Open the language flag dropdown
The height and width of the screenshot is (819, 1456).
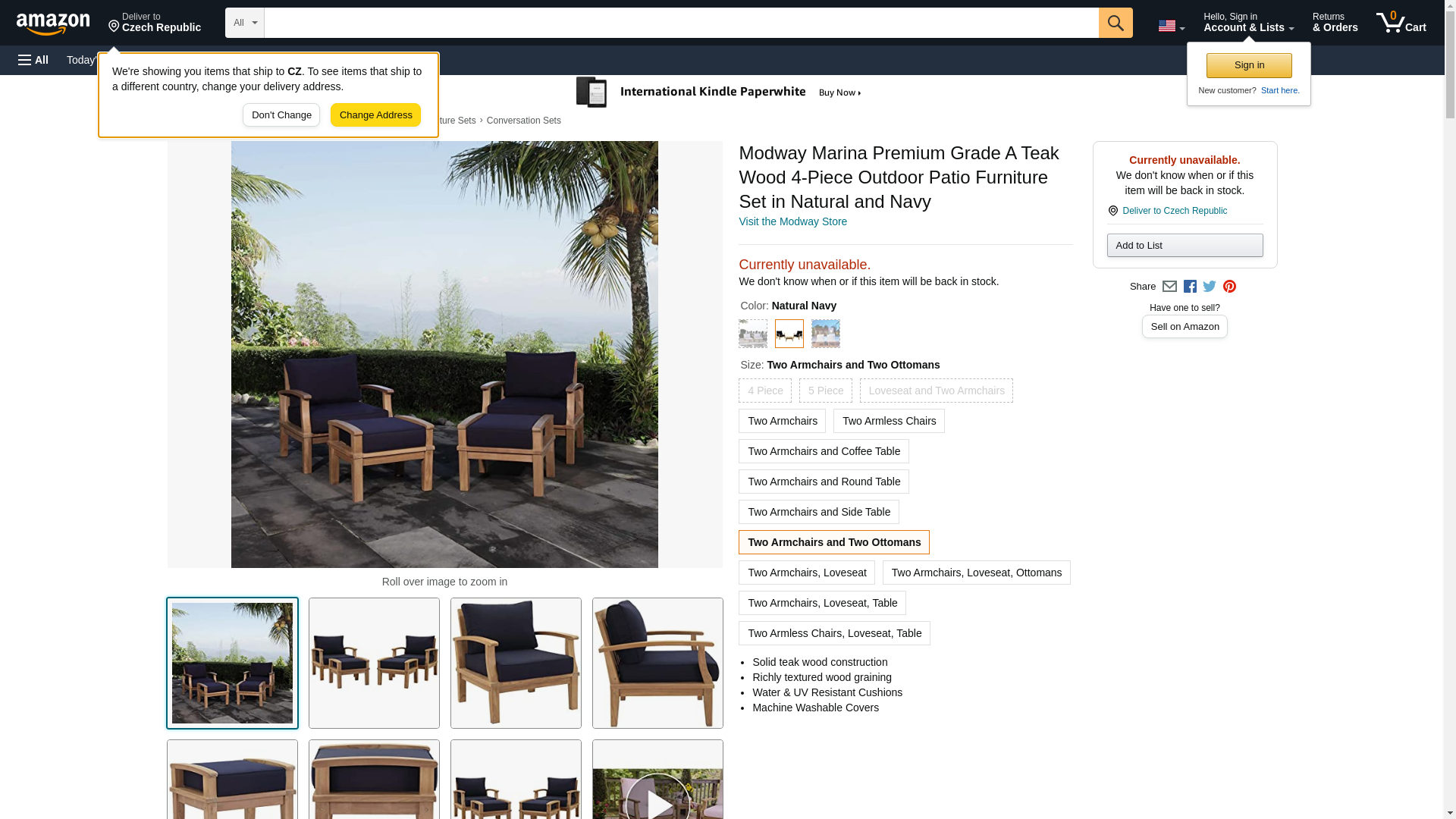(x=1171, y=27)
